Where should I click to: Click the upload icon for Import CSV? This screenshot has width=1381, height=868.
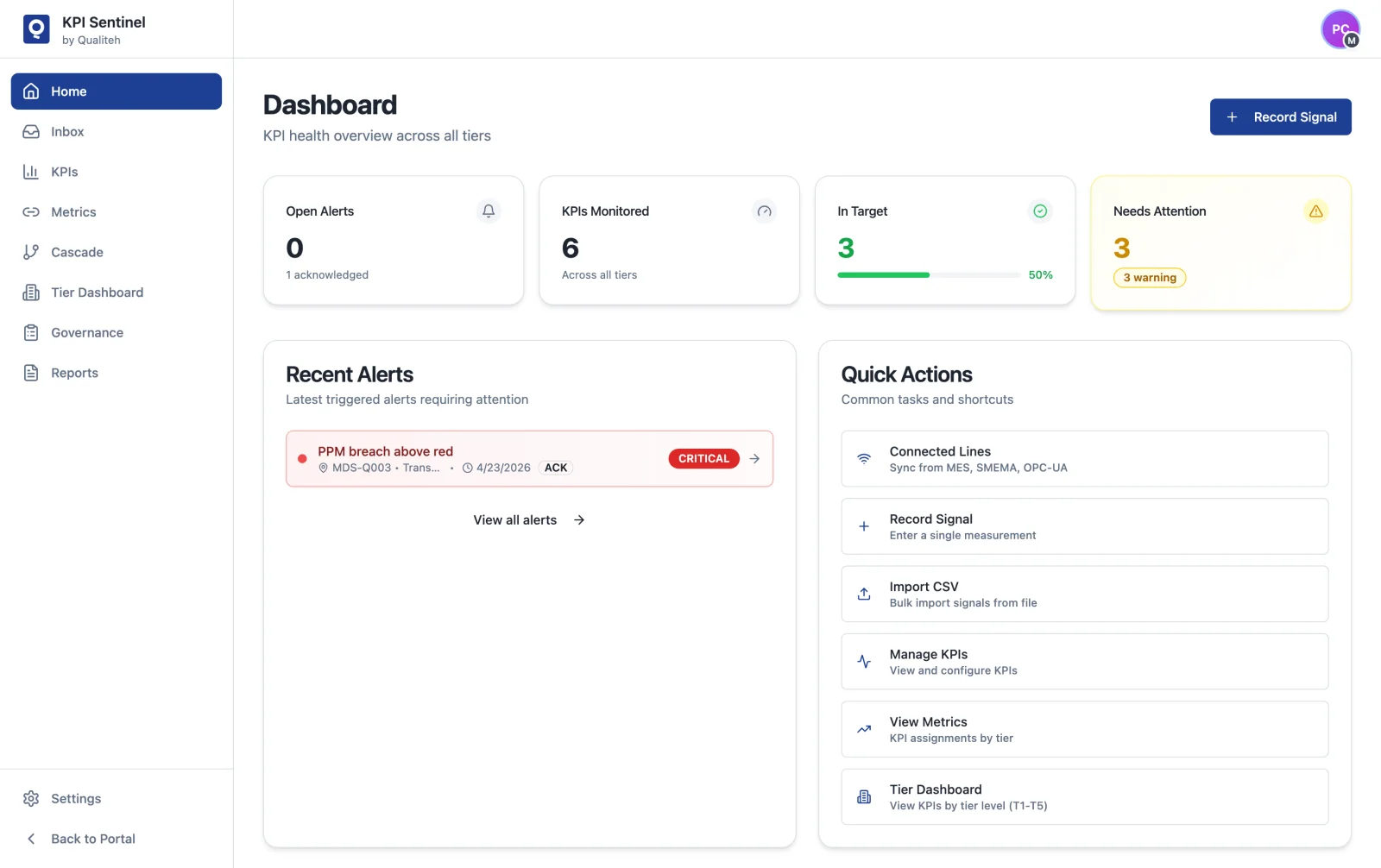(x=864, y=594)
